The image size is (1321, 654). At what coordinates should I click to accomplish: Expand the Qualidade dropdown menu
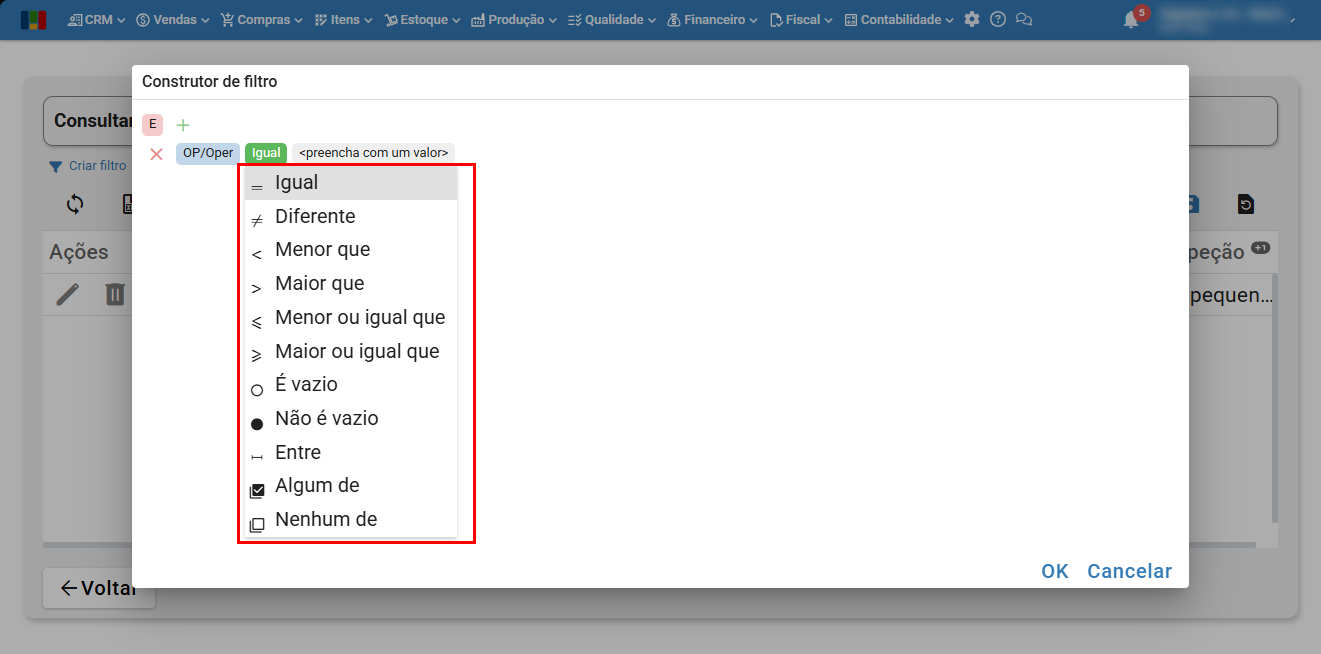(612, 20)
